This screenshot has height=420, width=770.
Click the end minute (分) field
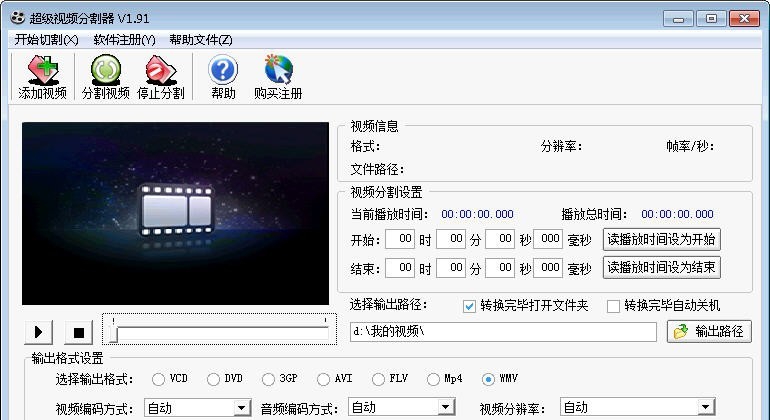[x=451, y=268]
